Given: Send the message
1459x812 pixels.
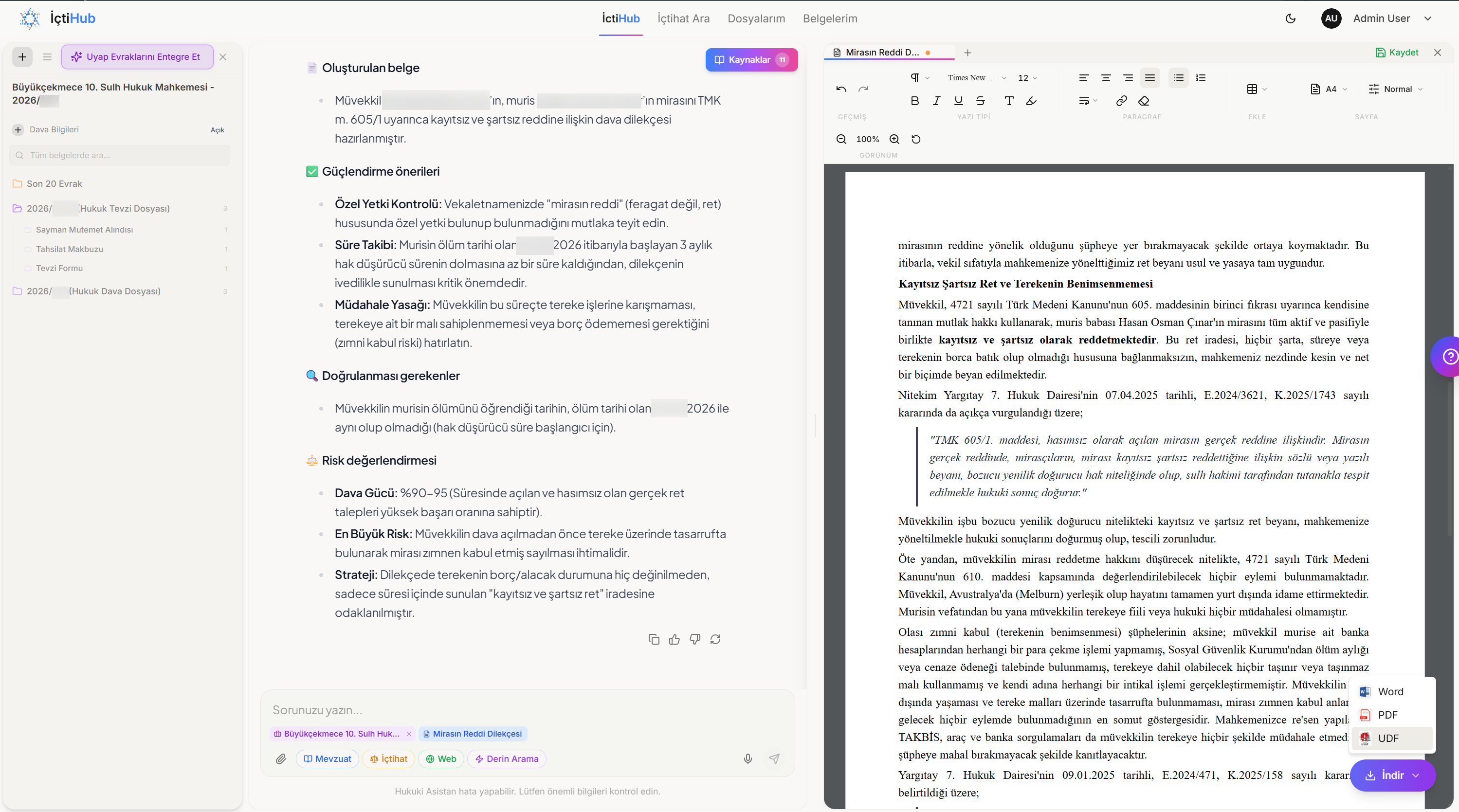Looking at the screenshot, I should click(x=774, y=759).
